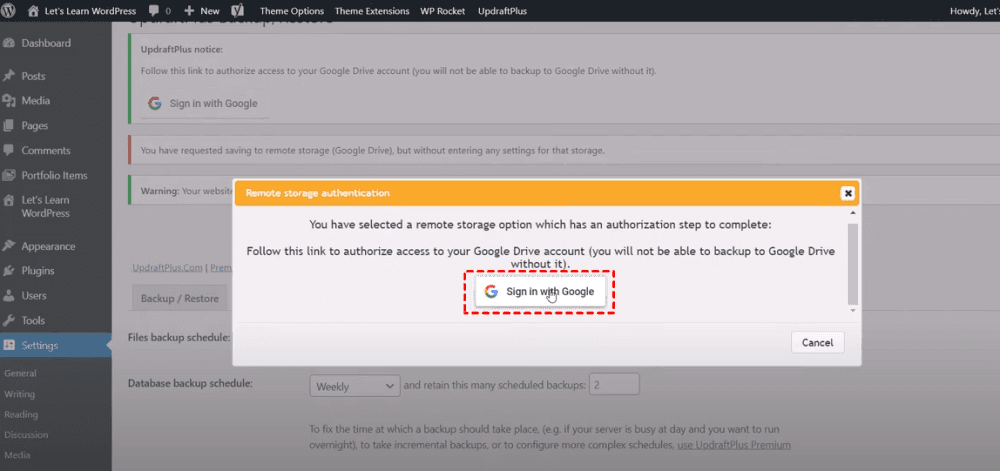Screen dimensions: 1000x471
Task: Click Sign in with Google in dialog
Action: [539, 292]
